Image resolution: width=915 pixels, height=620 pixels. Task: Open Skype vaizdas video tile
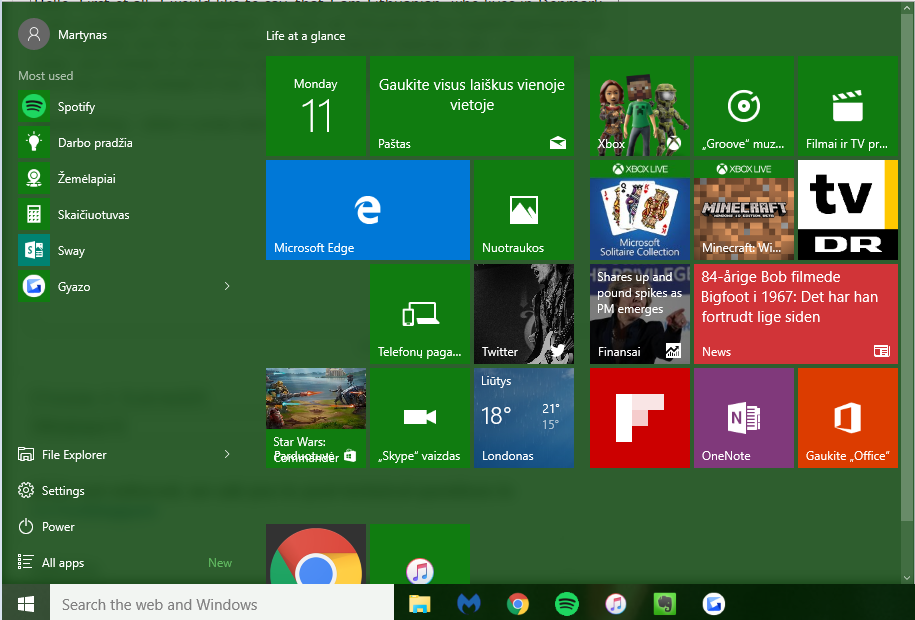click(420, 418)
